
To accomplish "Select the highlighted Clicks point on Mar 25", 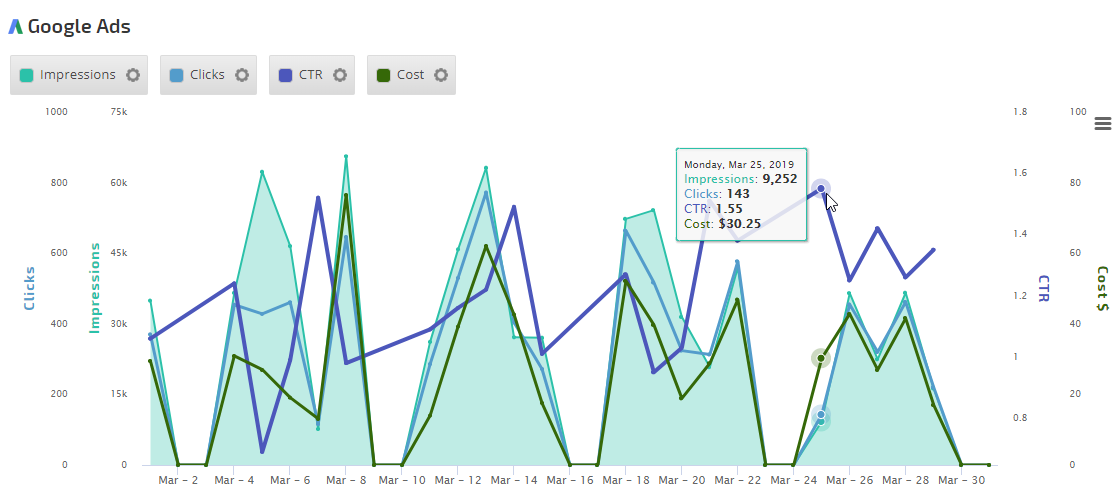I will 821,415.
